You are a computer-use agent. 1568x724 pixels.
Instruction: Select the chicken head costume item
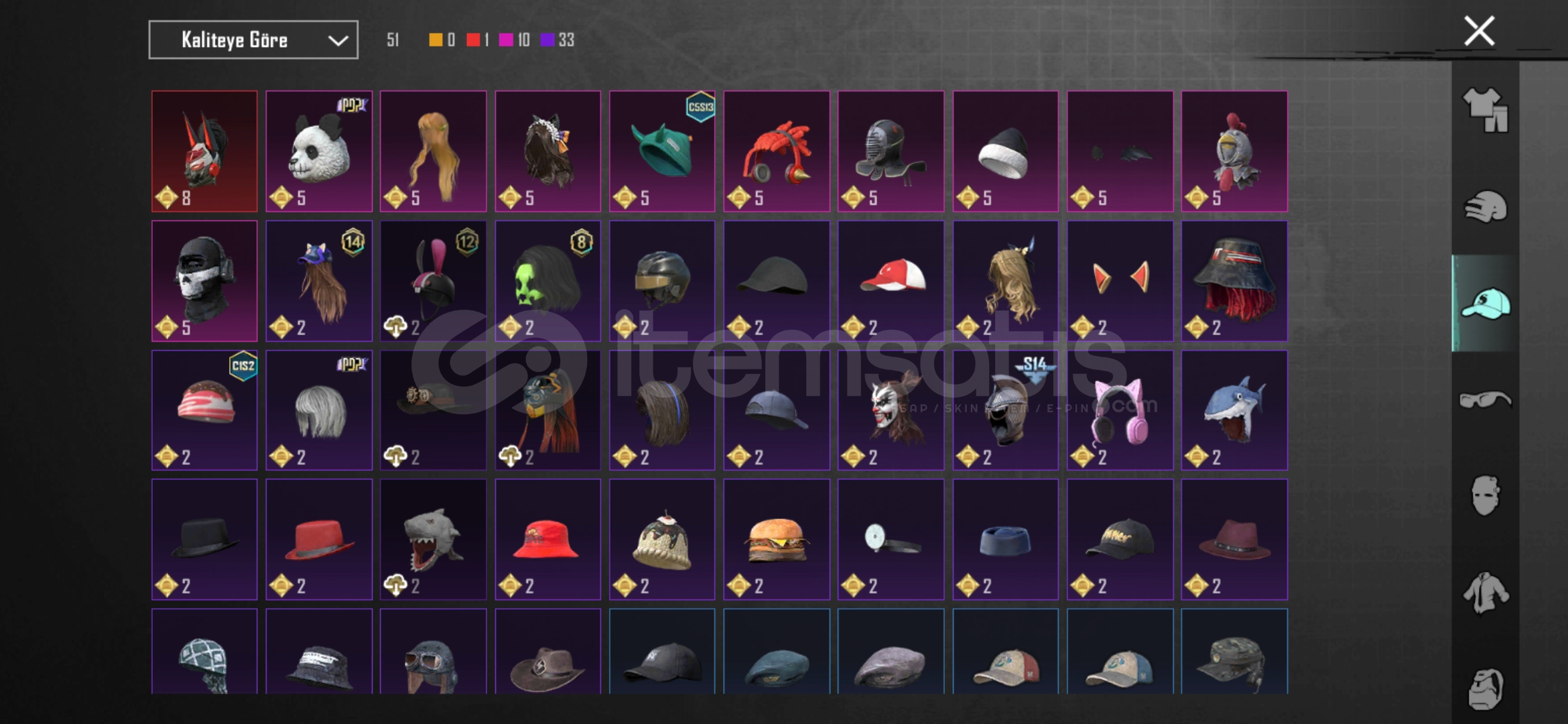[x=1234, y=152]
